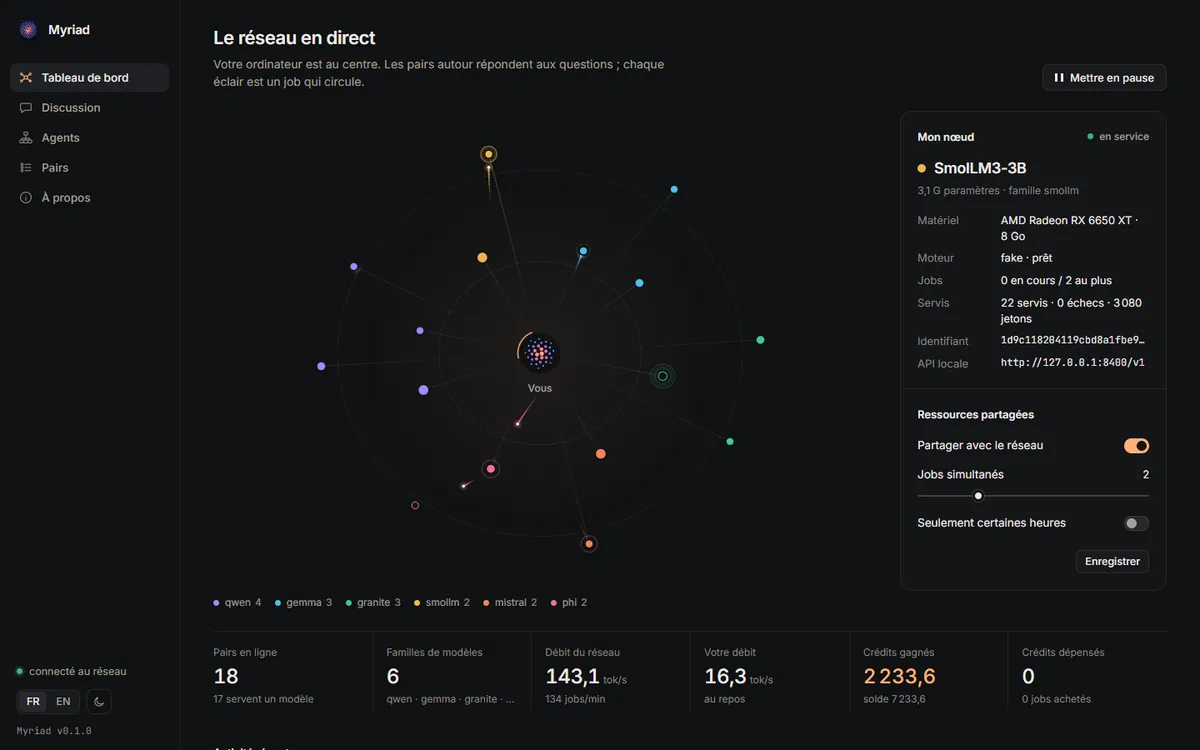Click the hollow pink peer node
This screenshot has height=750, width=1200.
point(415,505)
